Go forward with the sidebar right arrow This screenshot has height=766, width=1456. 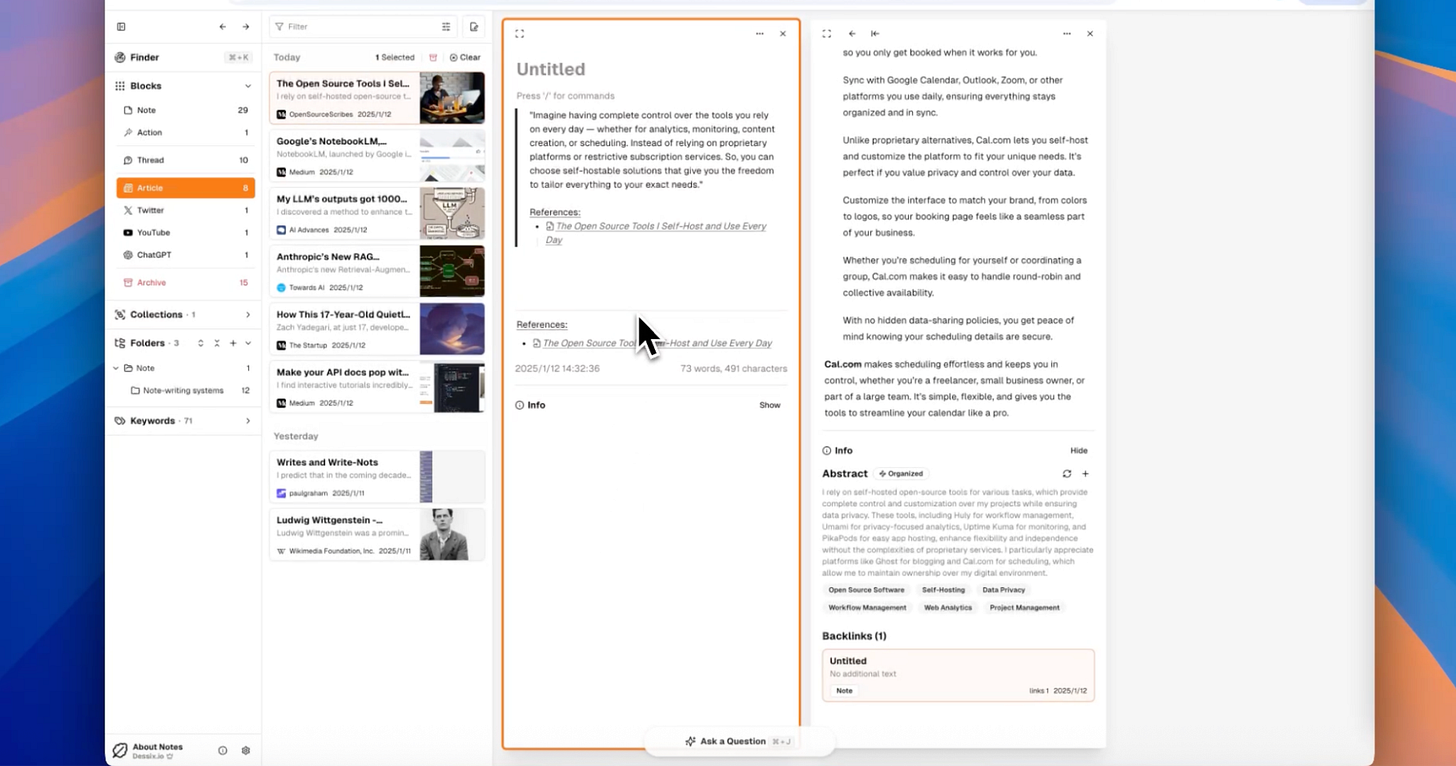point(246,27)
